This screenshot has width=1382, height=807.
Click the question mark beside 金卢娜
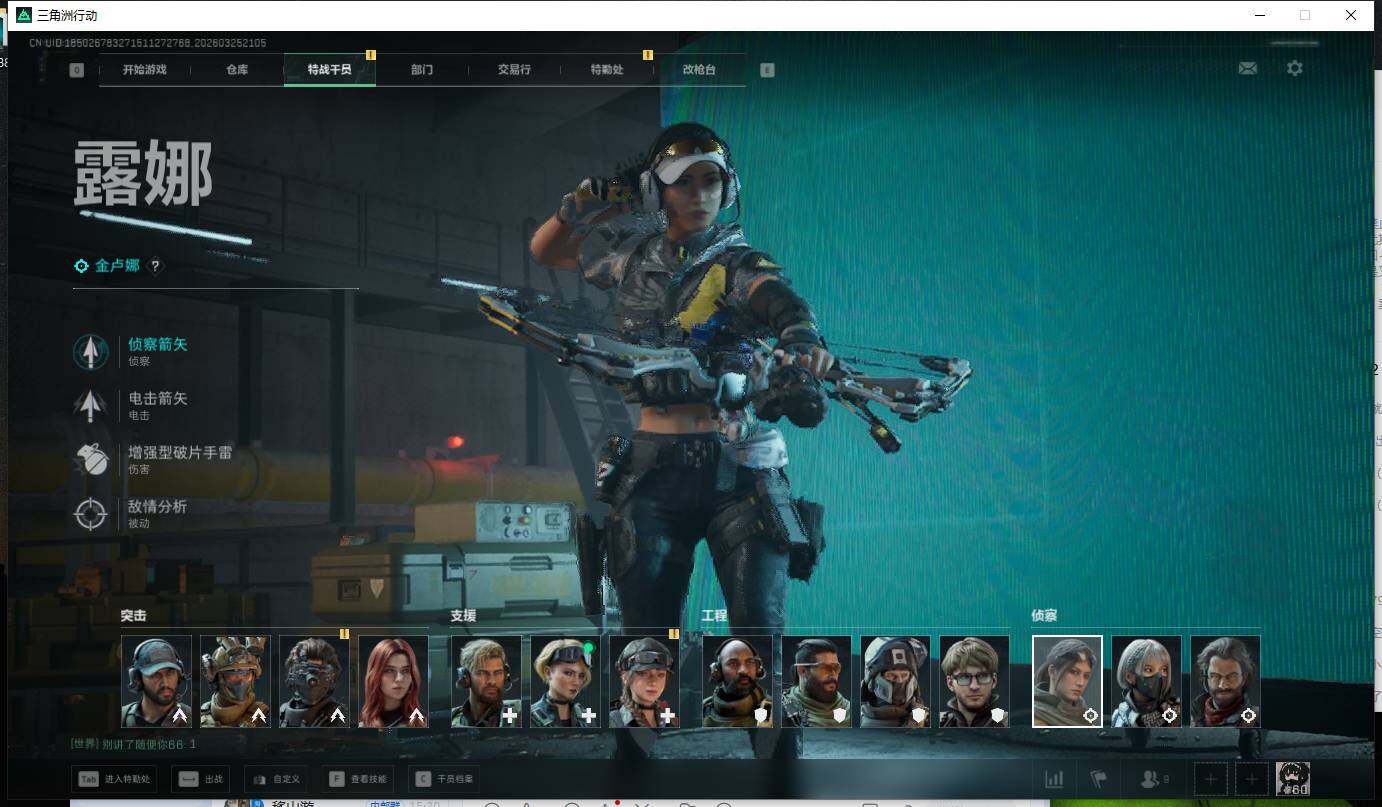(x=155, y=266)
